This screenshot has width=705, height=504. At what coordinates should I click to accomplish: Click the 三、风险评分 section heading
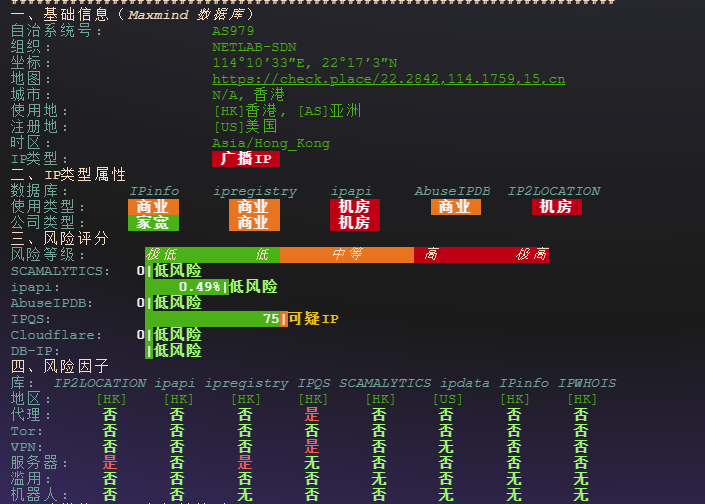(58, 239)
